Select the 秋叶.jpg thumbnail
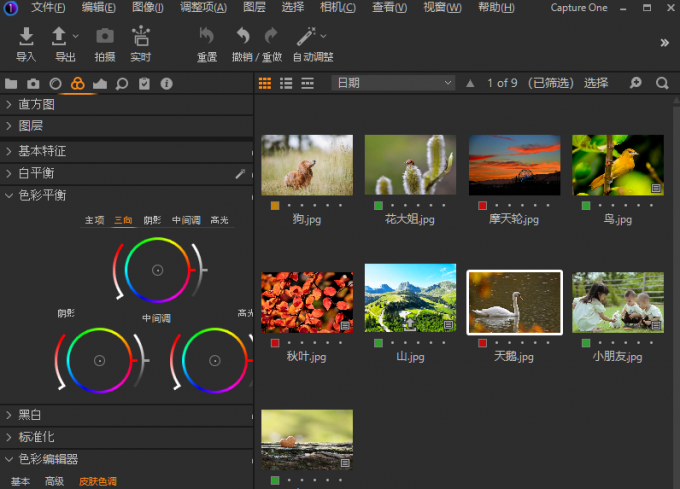 tap(307, 303)
